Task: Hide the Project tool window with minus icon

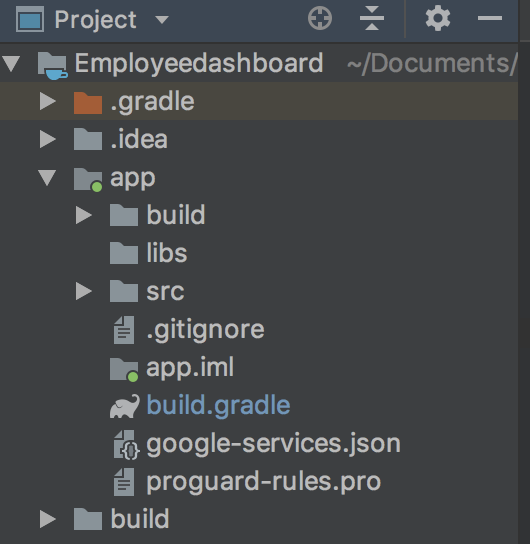Action: click(489, 18)
